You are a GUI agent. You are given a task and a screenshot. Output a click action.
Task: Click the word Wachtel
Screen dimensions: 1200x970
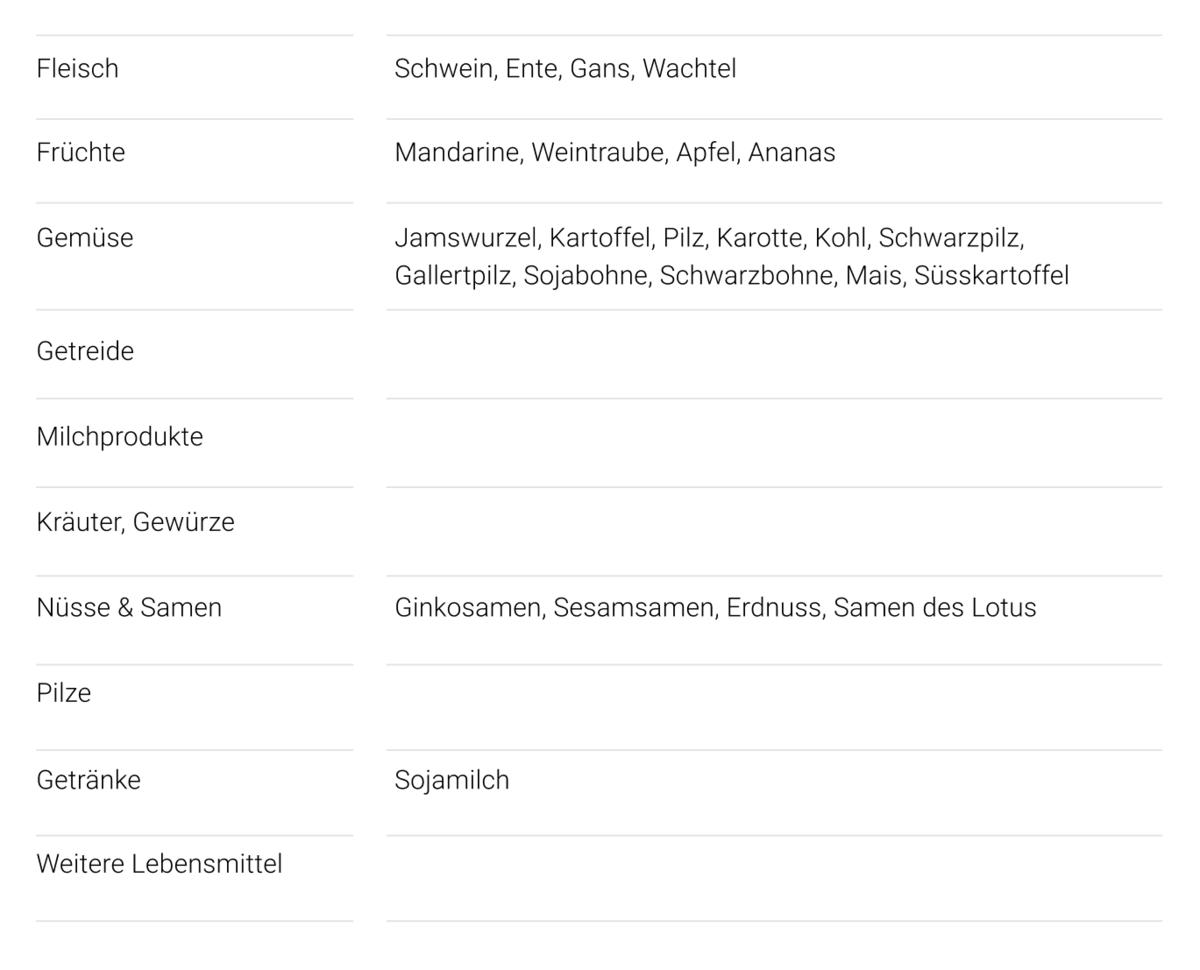689,69
